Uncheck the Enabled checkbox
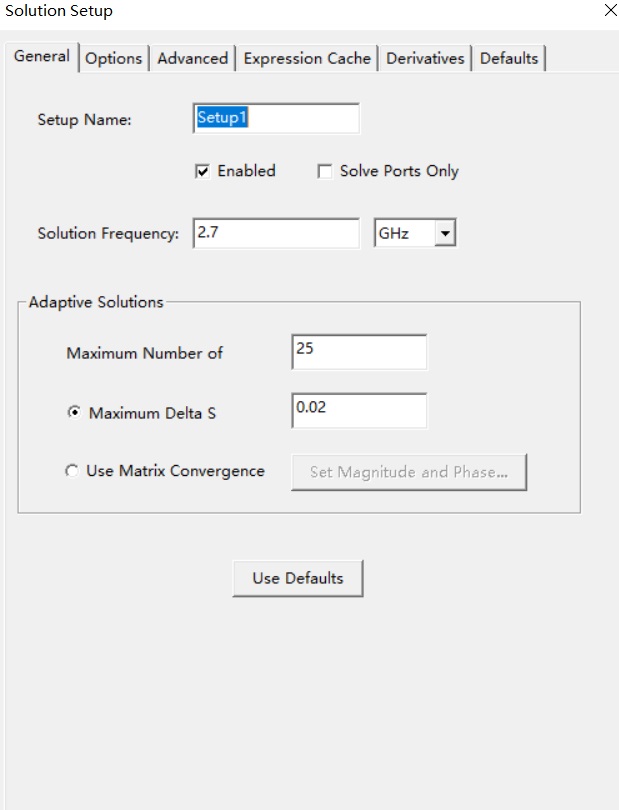The image size is (619, 810). [x=202, y=171]
